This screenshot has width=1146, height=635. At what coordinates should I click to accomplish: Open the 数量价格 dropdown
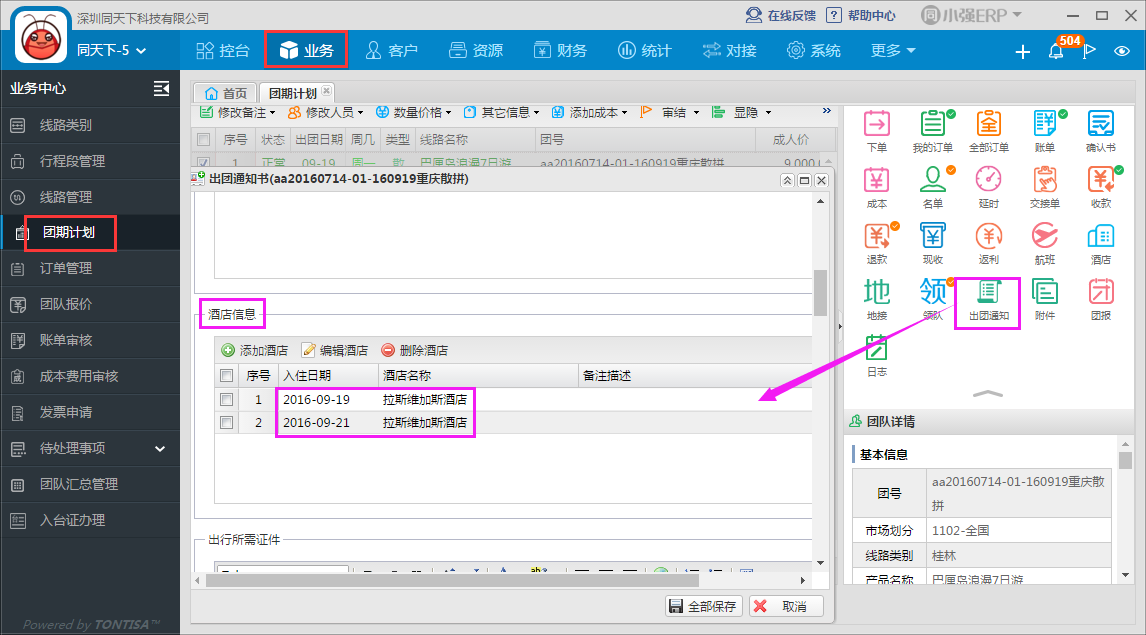[414, 113]
